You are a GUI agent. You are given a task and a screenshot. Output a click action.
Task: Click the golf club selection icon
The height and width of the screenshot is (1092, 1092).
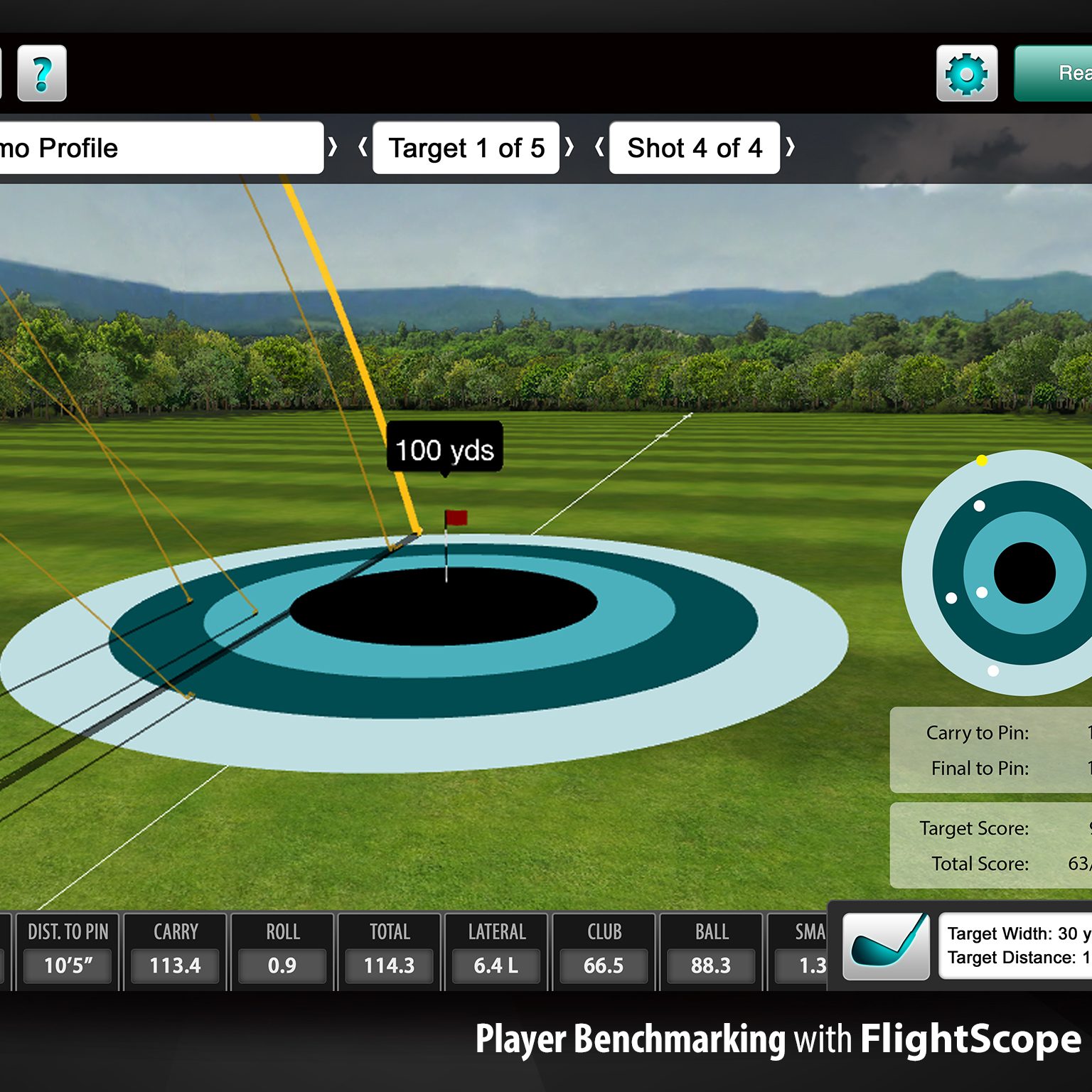[886, 946]
